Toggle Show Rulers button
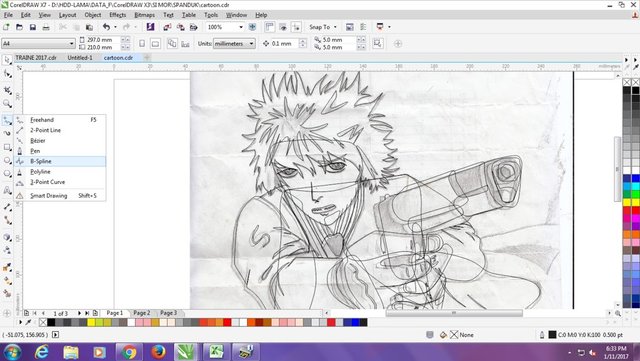Screen dimensions: 640x361 (x=269, y=27)
